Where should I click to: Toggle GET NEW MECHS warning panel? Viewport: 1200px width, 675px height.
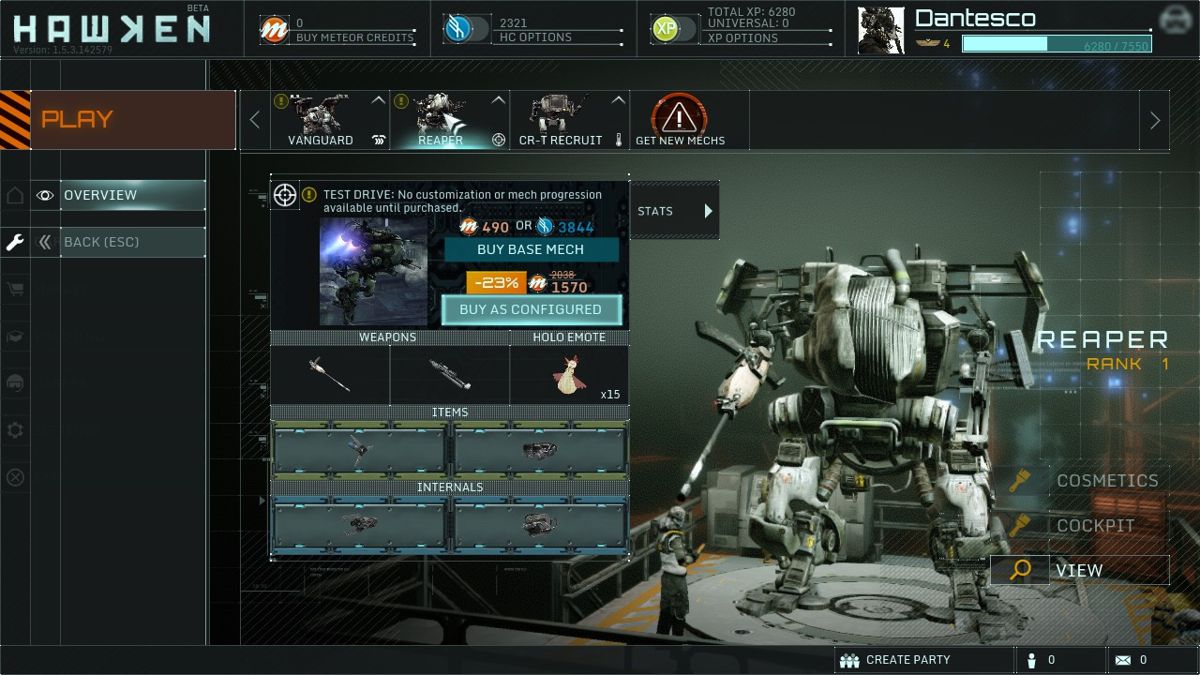678,118
